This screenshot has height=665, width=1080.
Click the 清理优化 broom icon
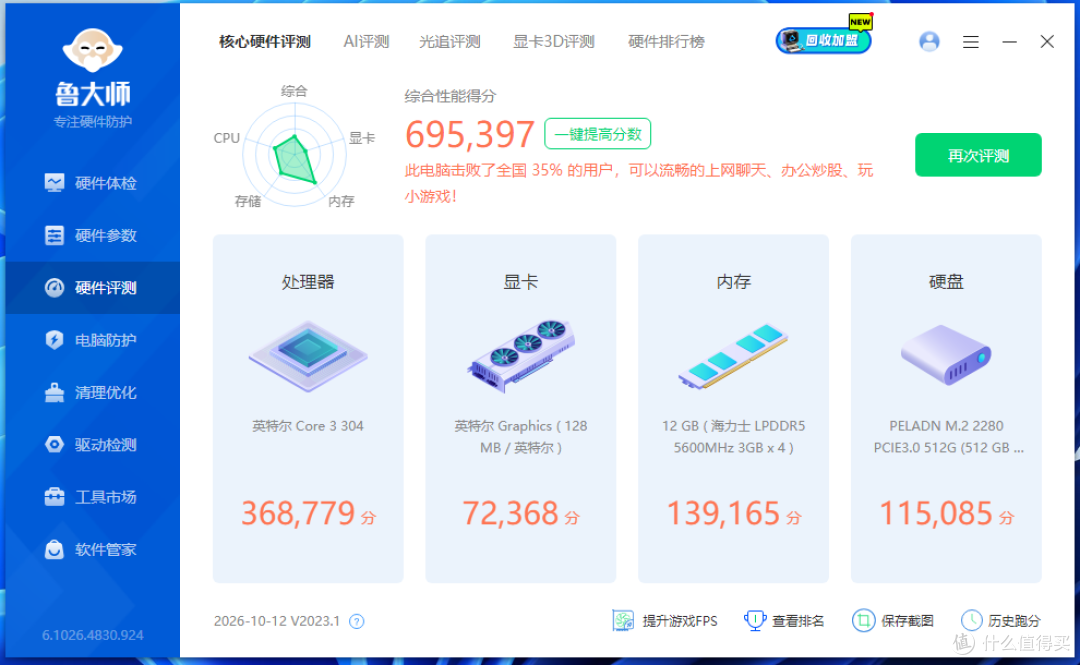click(54, 393)
